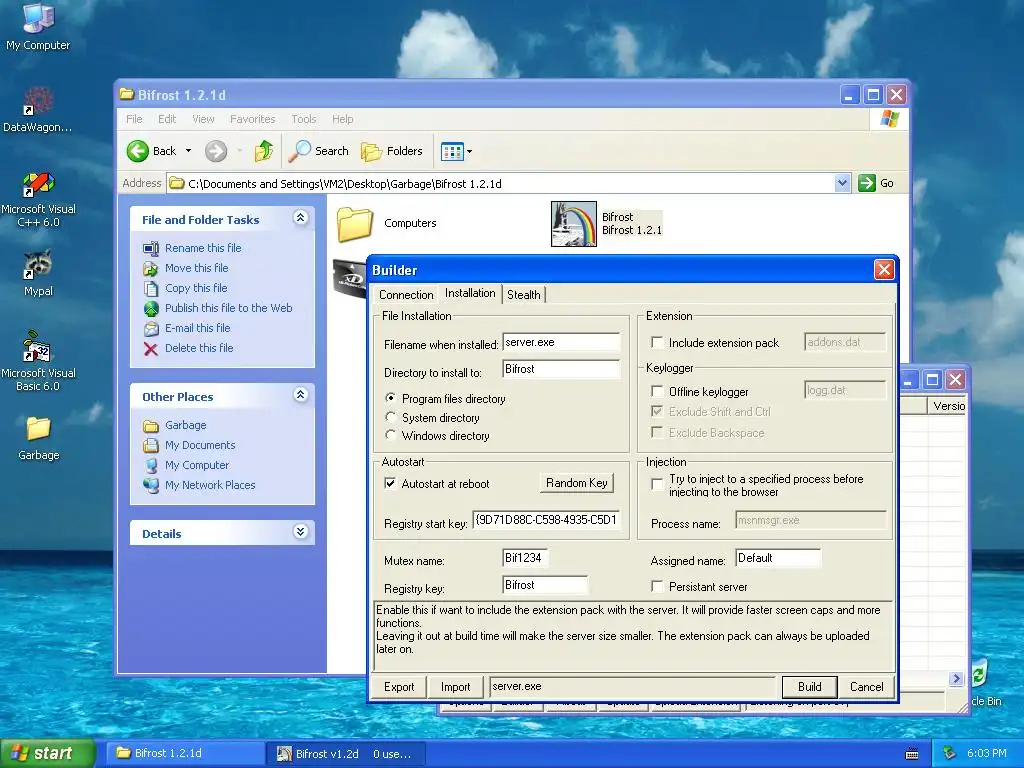
Task: Switch to Connection tab in Builder
Action: [406, 295]
